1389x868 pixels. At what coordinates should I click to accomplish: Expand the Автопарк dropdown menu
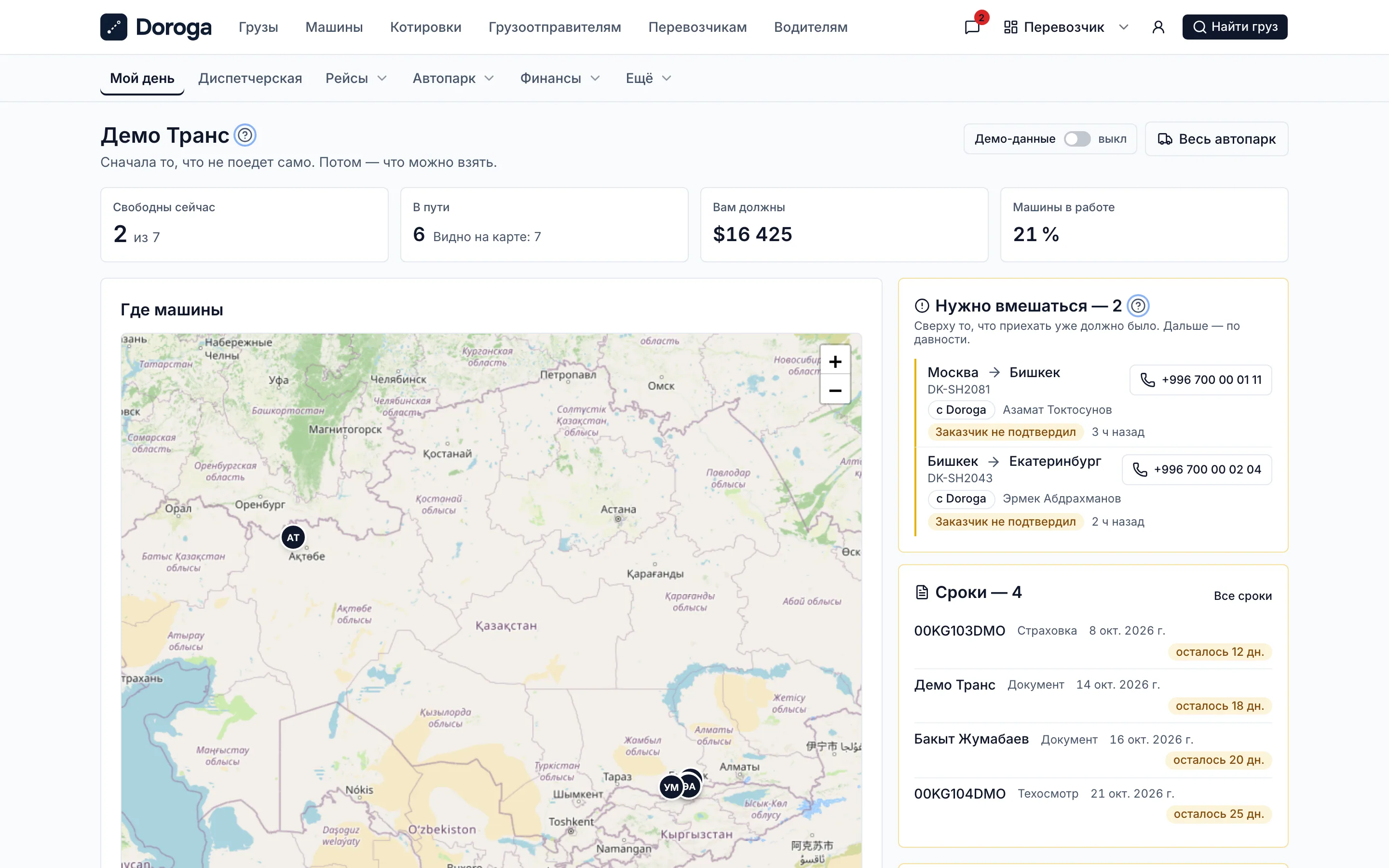pyautogui.click(x=453, y=78)
